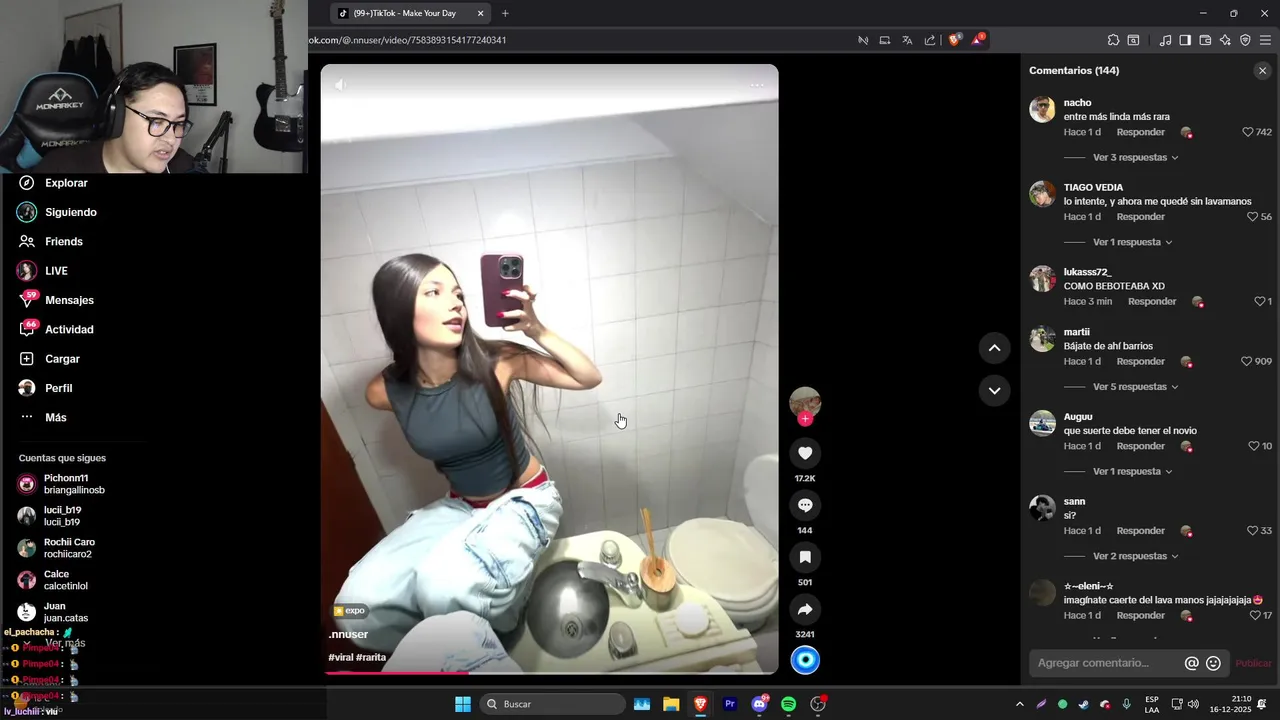Open the Brave Wallet icon
This screenshot has width=1280, height=720.
[x=1205, y=40]
